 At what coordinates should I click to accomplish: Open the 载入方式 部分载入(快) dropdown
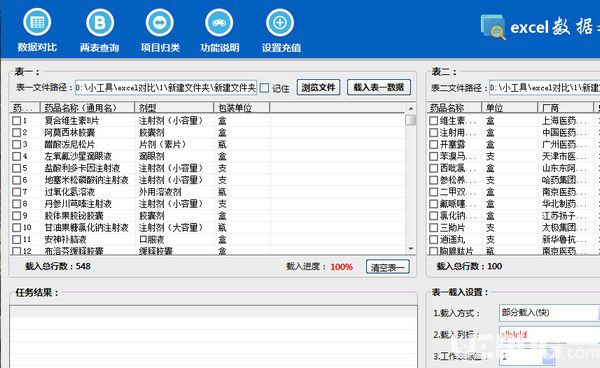tap(549, 313)
